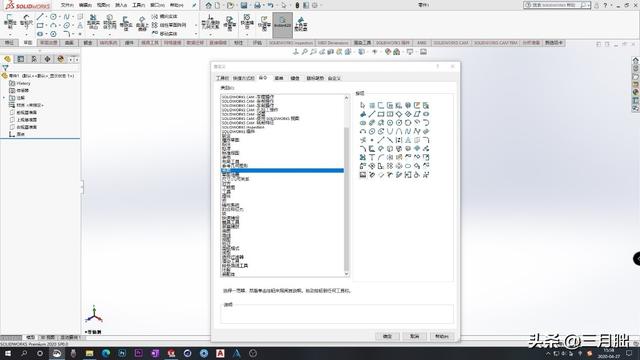Open the Rectangle tool dropdown arrow in ribbon
The image size is (640, 360).
[x=47, y=25]
